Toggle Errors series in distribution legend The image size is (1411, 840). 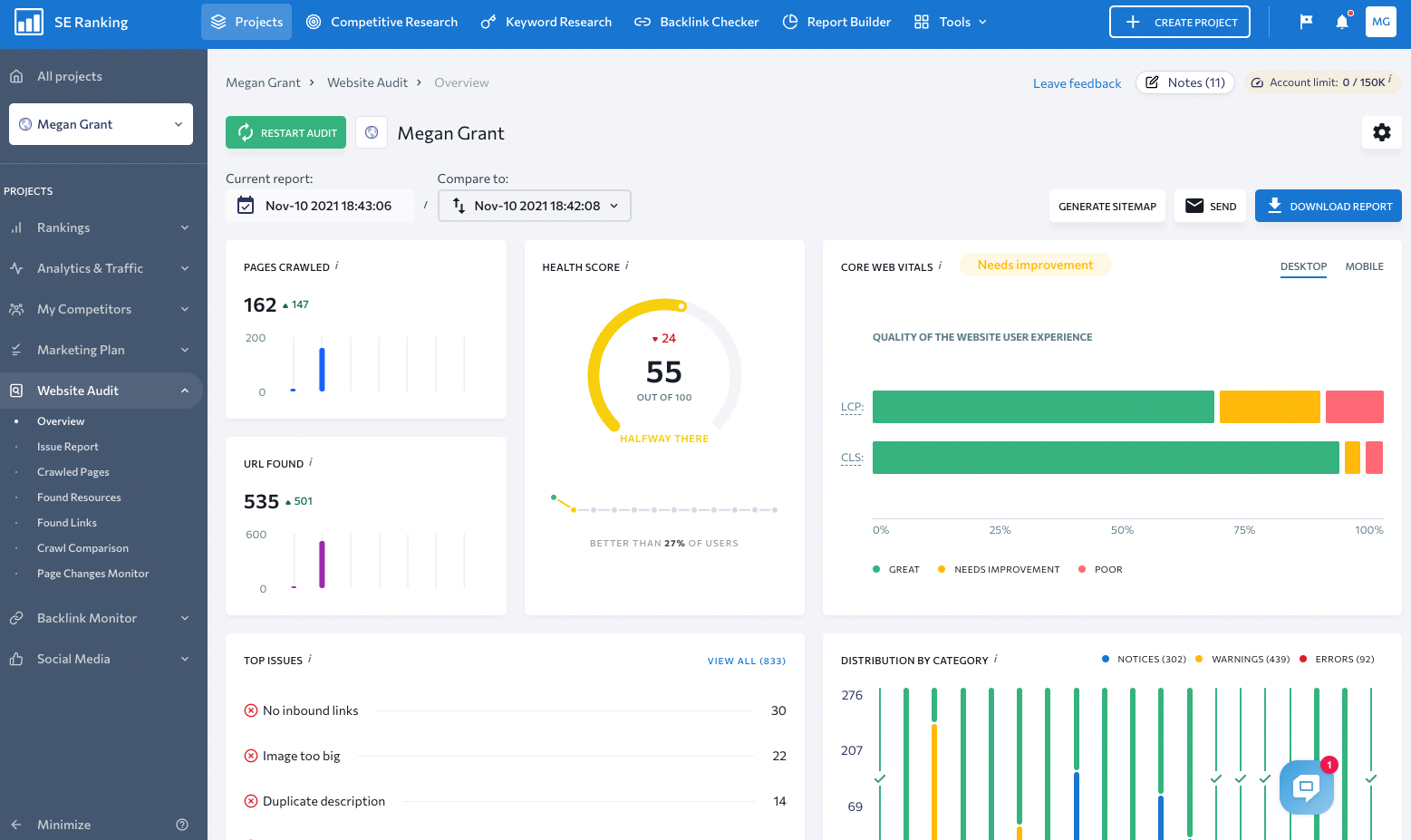coord(1337,659)
